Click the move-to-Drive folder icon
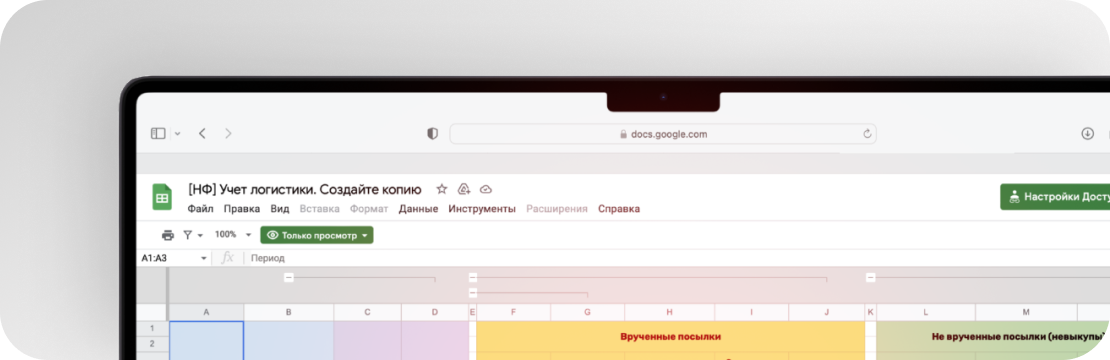The width and height of the screenshot is (1110, 360). point(464,190)
